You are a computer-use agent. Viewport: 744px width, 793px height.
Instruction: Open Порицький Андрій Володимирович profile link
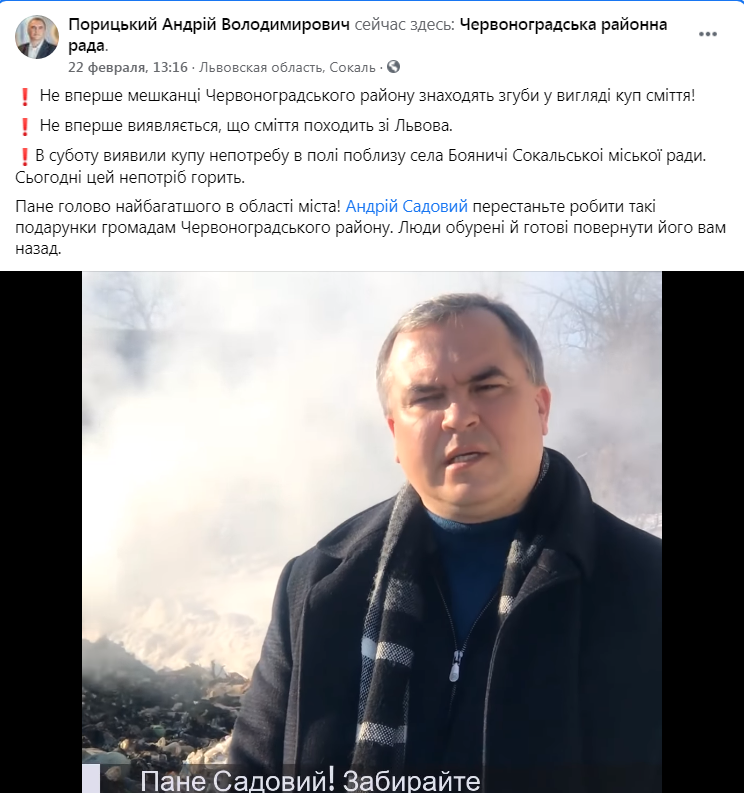pos(209,24)
